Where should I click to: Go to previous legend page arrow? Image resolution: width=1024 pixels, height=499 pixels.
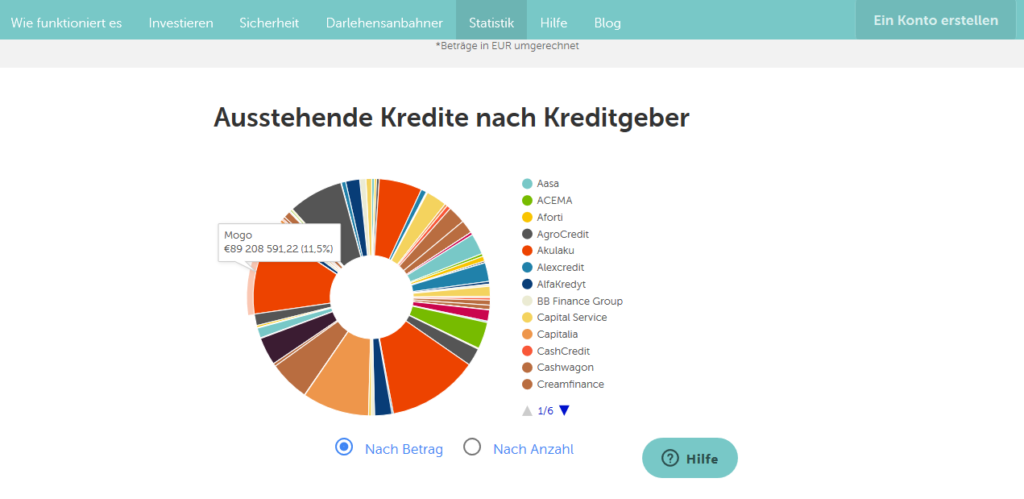(x=527, y=411)
